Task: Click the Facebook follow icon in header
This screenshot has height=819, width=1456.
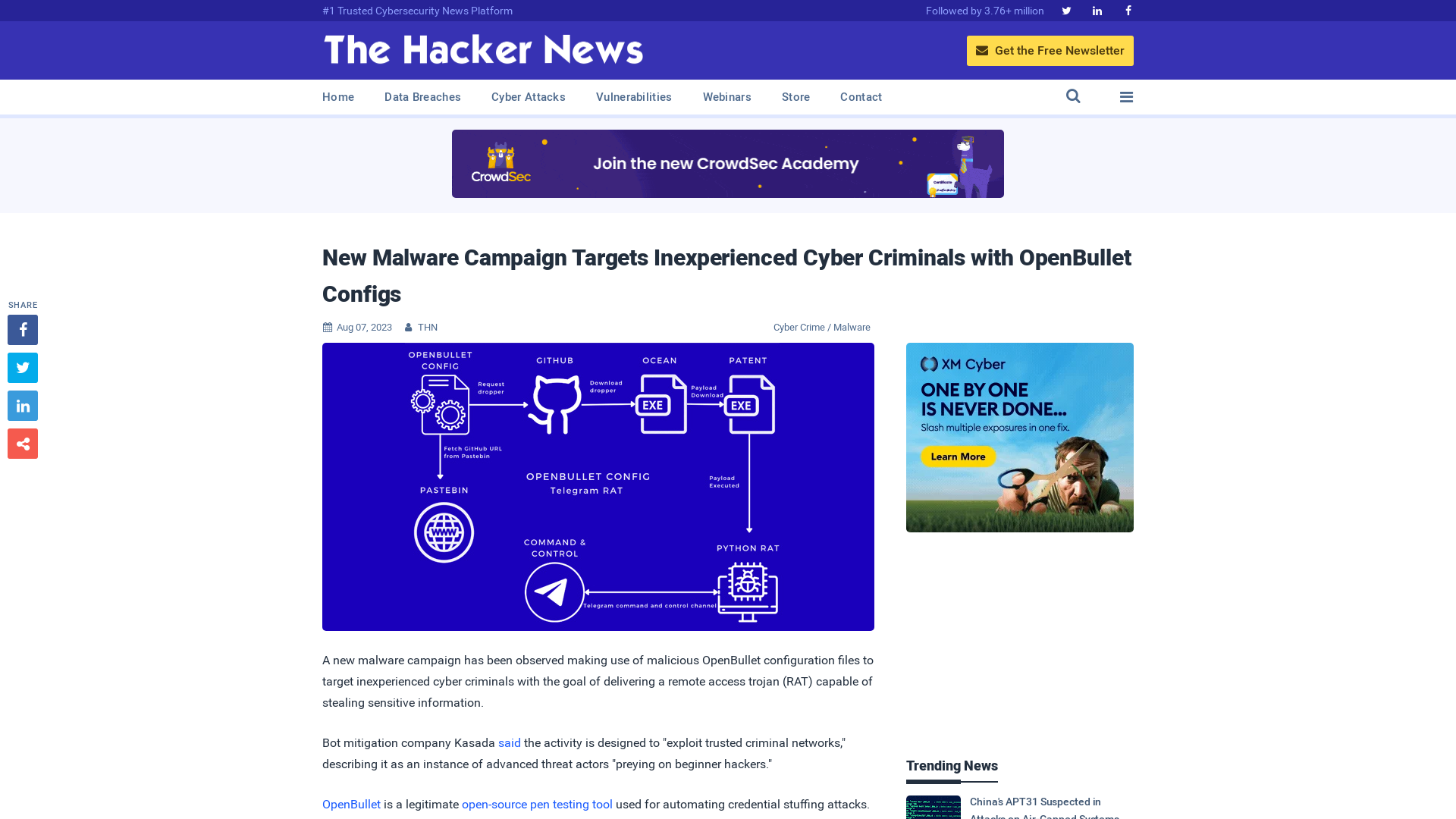Action: coord(1128,10)
